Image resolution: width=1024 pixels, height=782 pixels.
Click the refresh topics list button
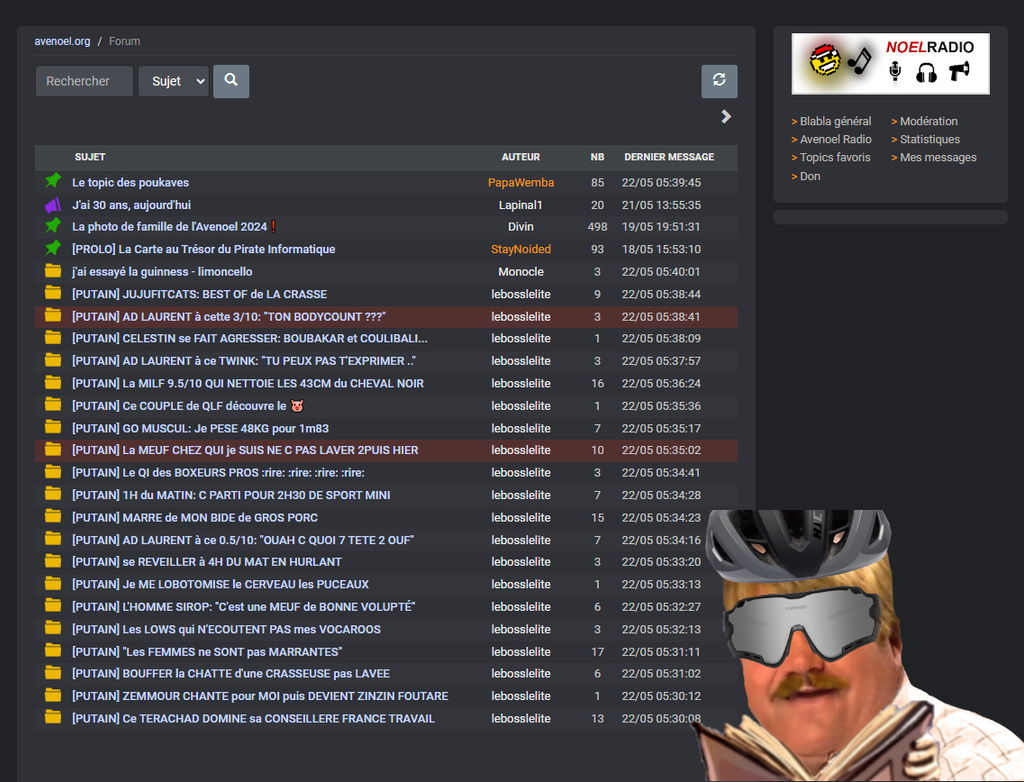(719, 81)
